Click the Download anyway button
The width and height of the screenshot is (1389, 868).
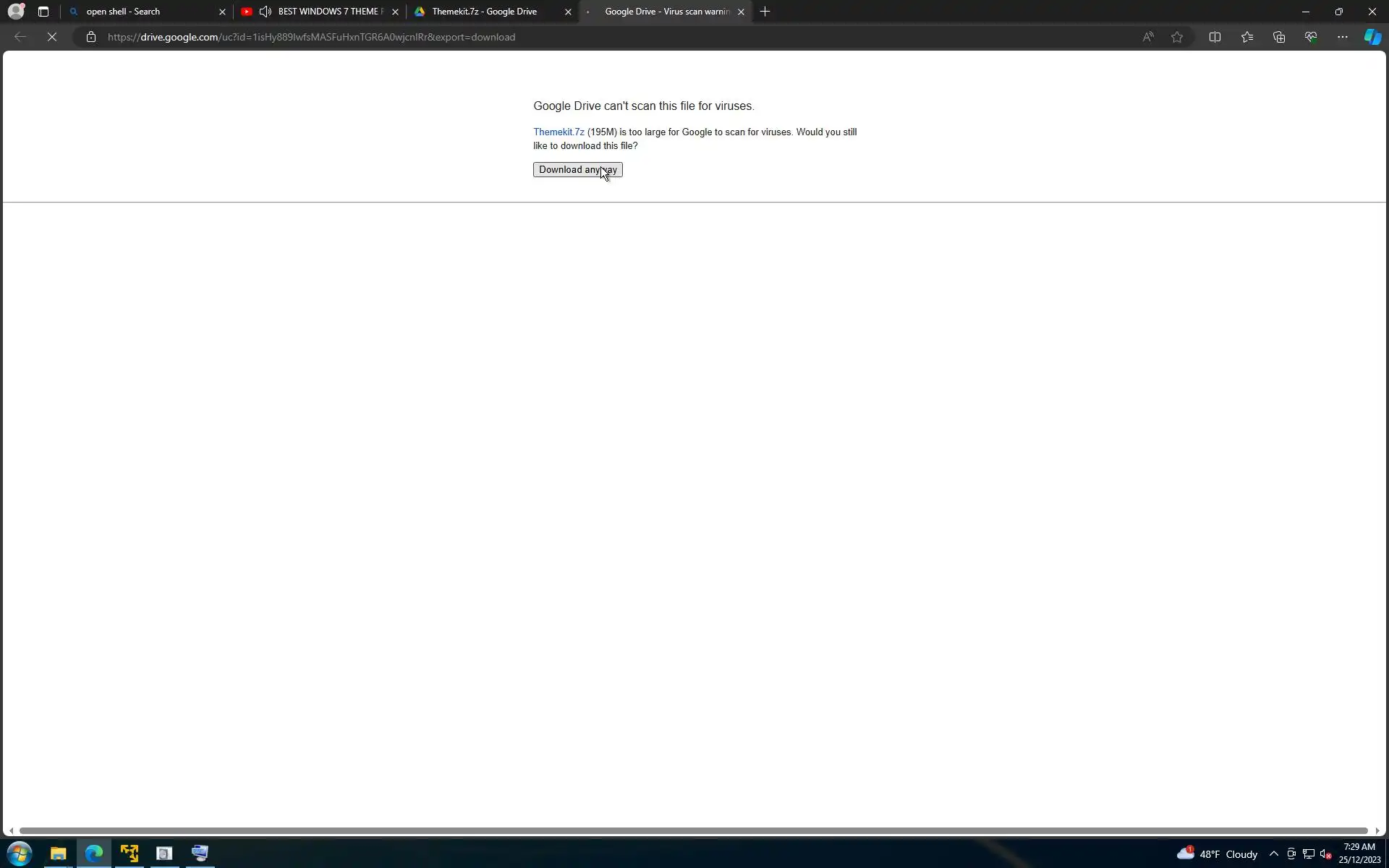tap(577, 169)
